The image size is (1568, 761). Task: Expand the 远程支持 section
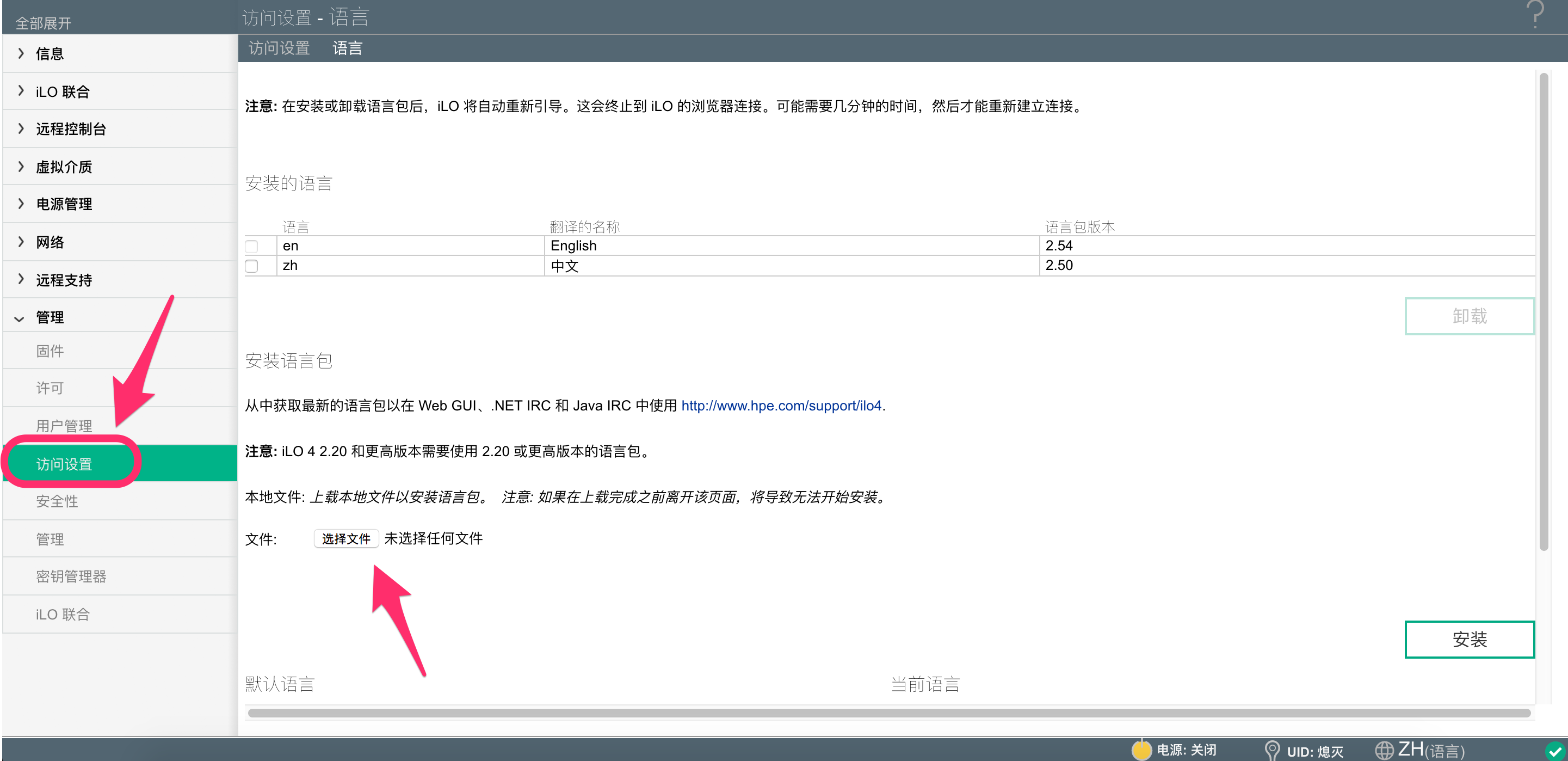click(120, 280)
